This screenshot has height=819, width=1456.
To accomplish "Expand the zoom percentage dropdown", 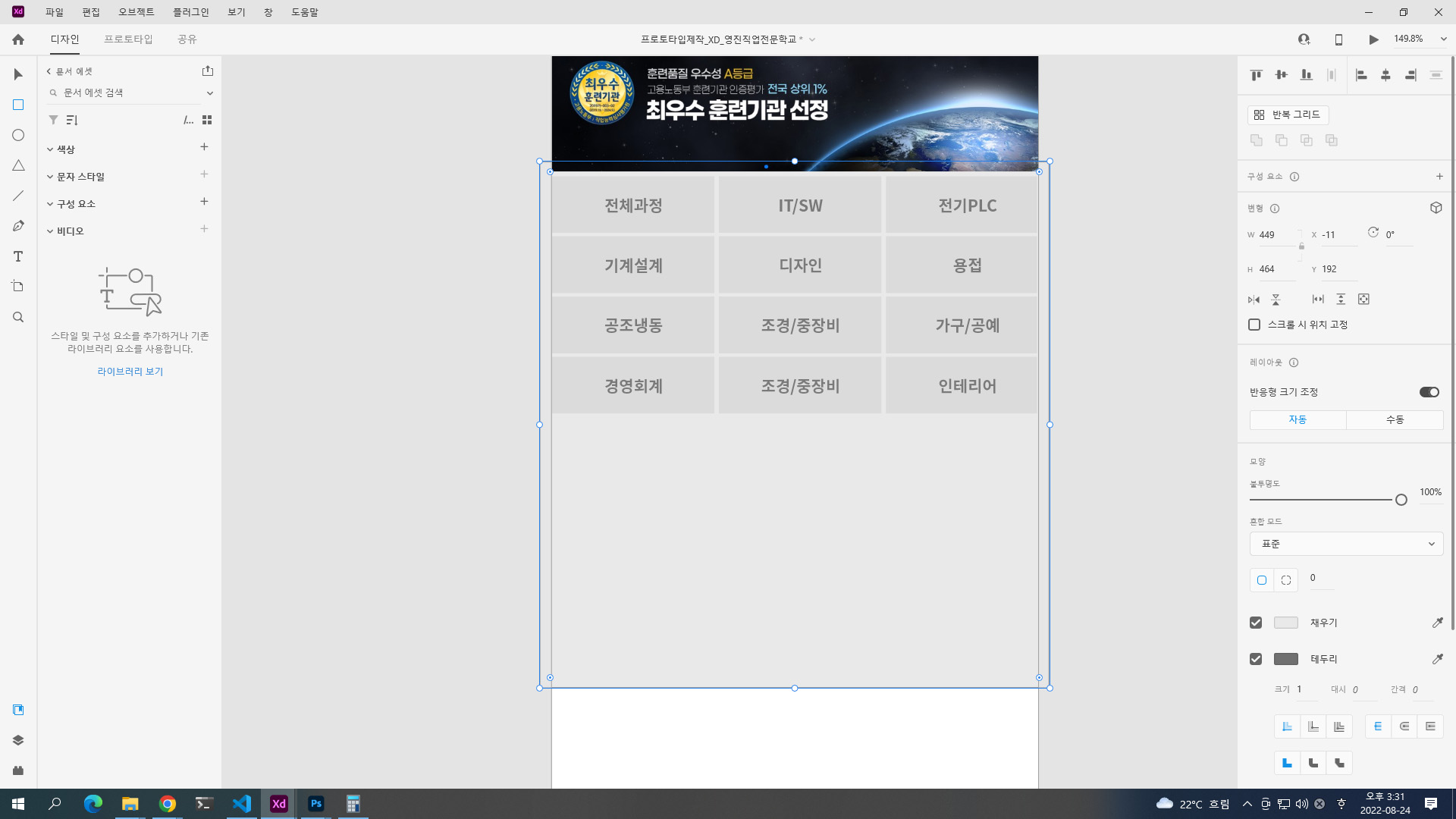I will click(x=1443, y=39).
